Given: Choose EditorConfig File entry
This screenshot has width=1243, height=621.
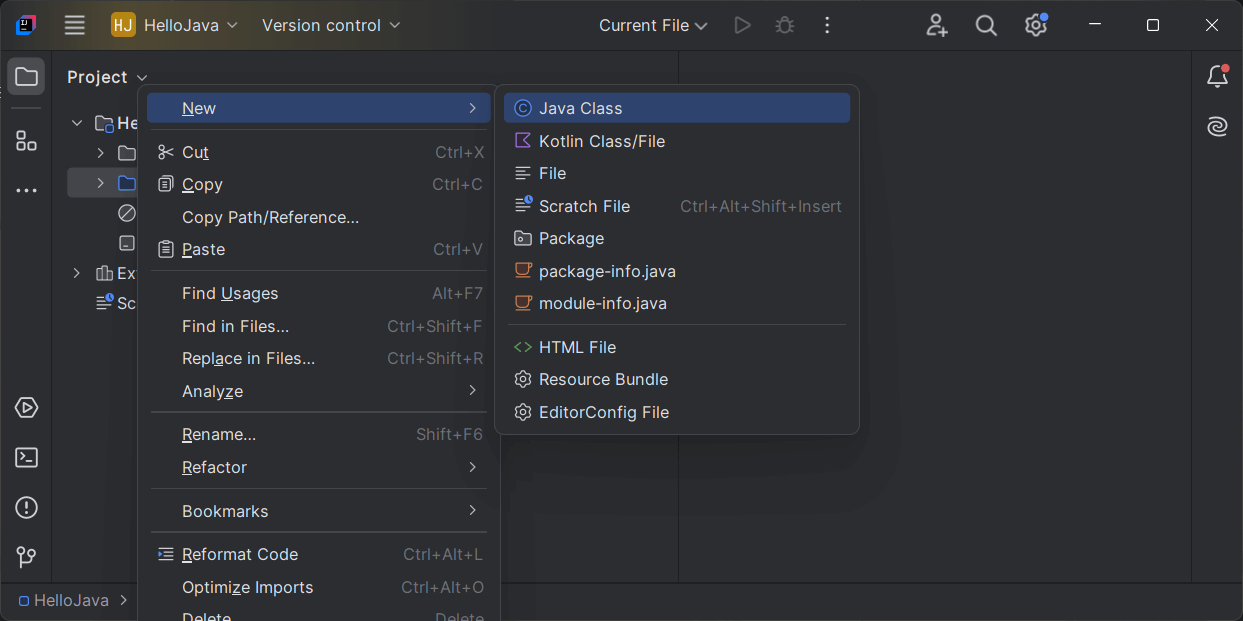Looking at the screenshot, I should (677, 412).
